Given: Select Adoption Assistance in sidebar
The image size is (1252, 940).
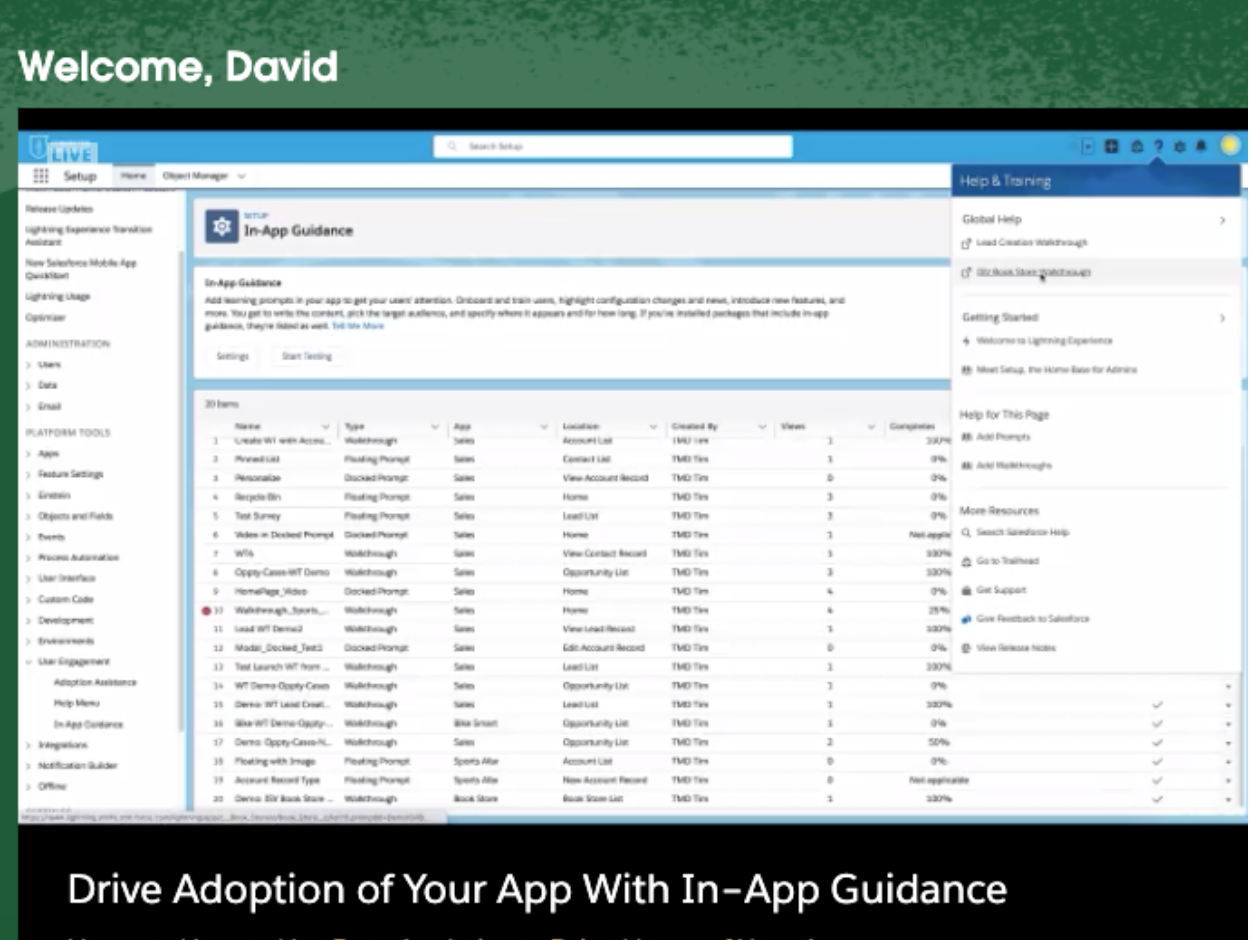Looking at the screenshot, I should (95, 682).
